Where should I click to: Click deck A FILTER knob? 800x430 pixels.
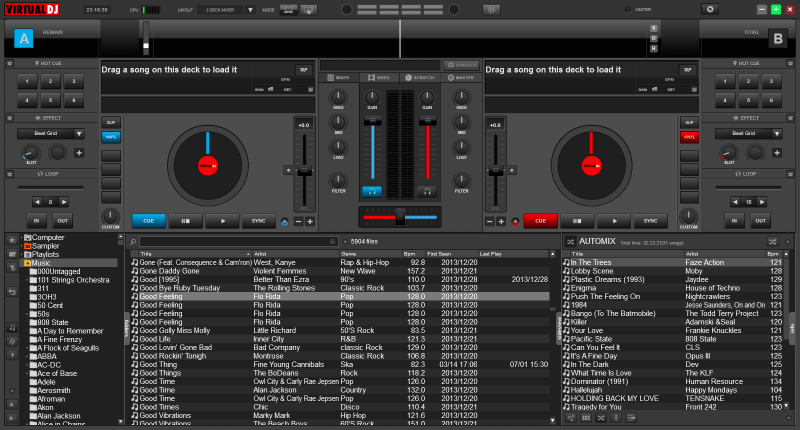point(338,180)
